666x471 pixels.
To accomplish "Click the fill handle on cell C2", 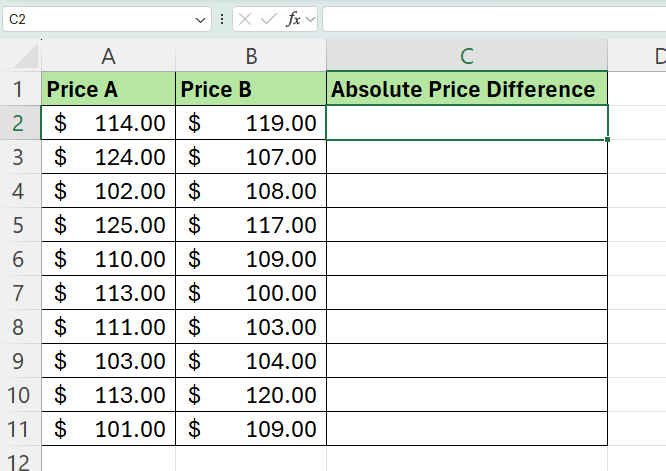I will pos(607,140).
